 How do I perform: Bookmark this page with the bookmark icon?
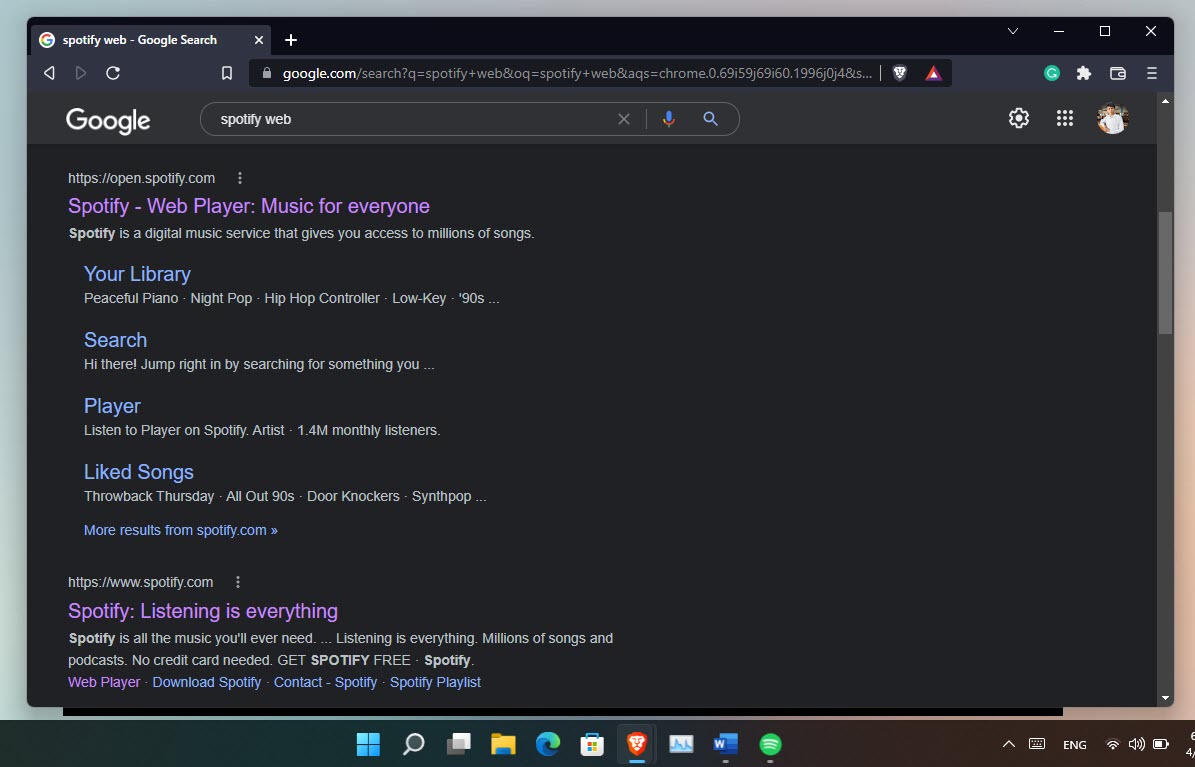pyautogui.click(x=226, y=73)
